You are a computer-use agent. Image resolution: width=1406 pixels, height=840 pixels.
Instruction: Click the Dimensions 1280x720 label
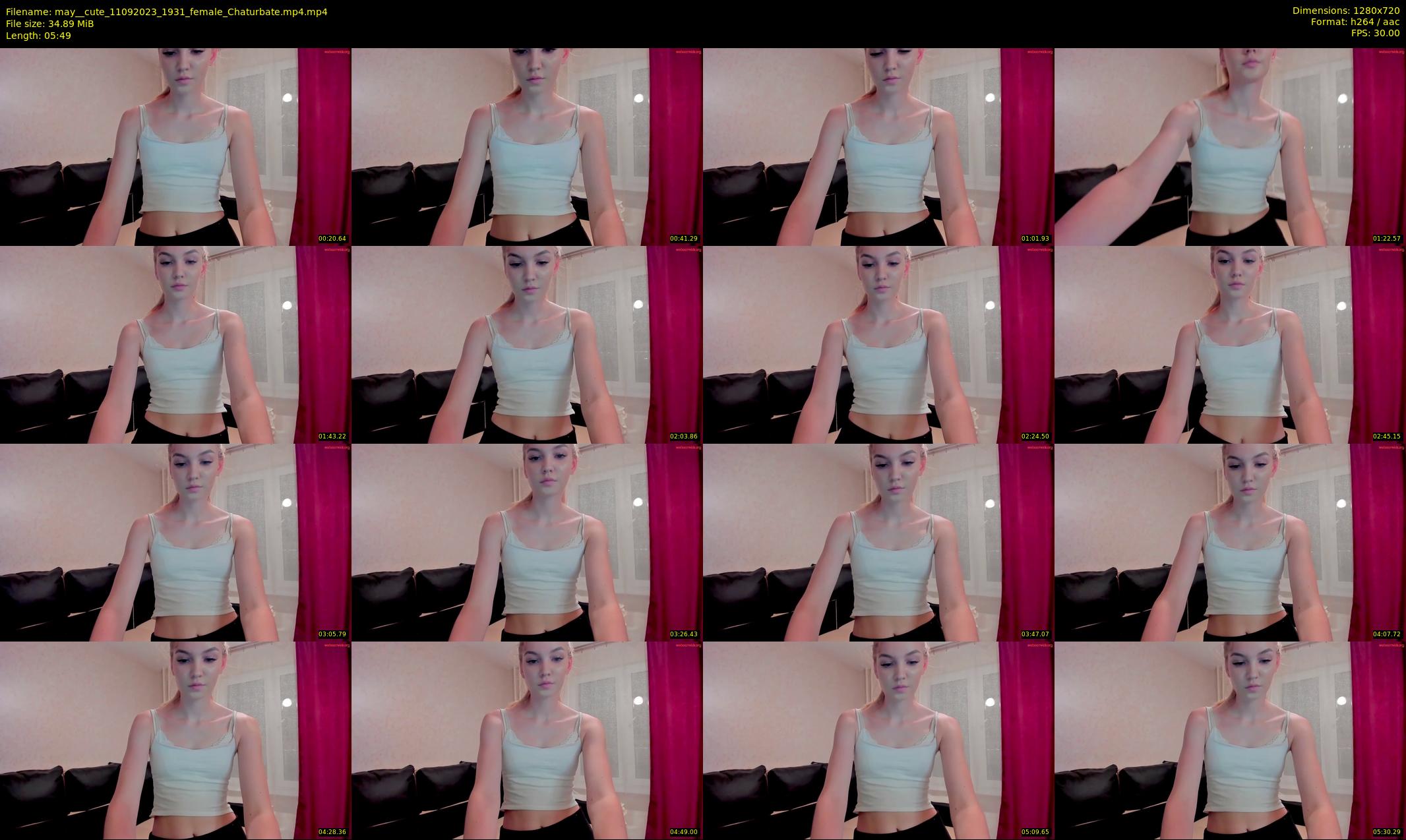point(1345,11)
